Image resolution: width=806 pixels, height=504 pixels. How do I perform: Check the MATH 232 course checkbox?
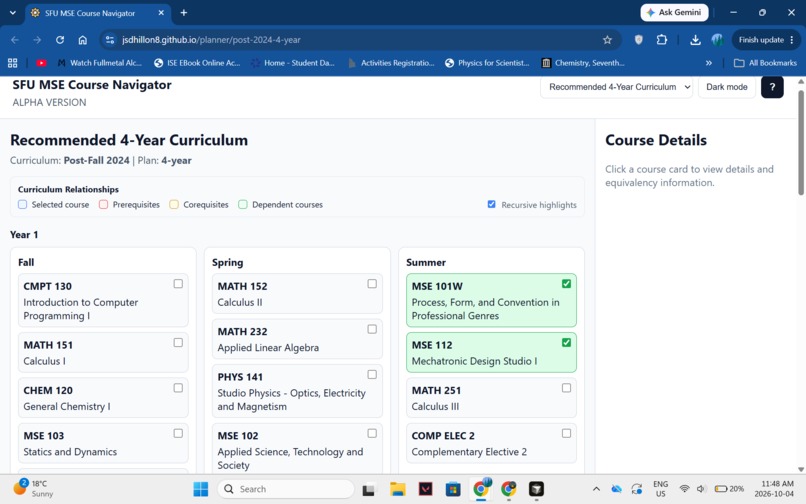coord(372,329)
